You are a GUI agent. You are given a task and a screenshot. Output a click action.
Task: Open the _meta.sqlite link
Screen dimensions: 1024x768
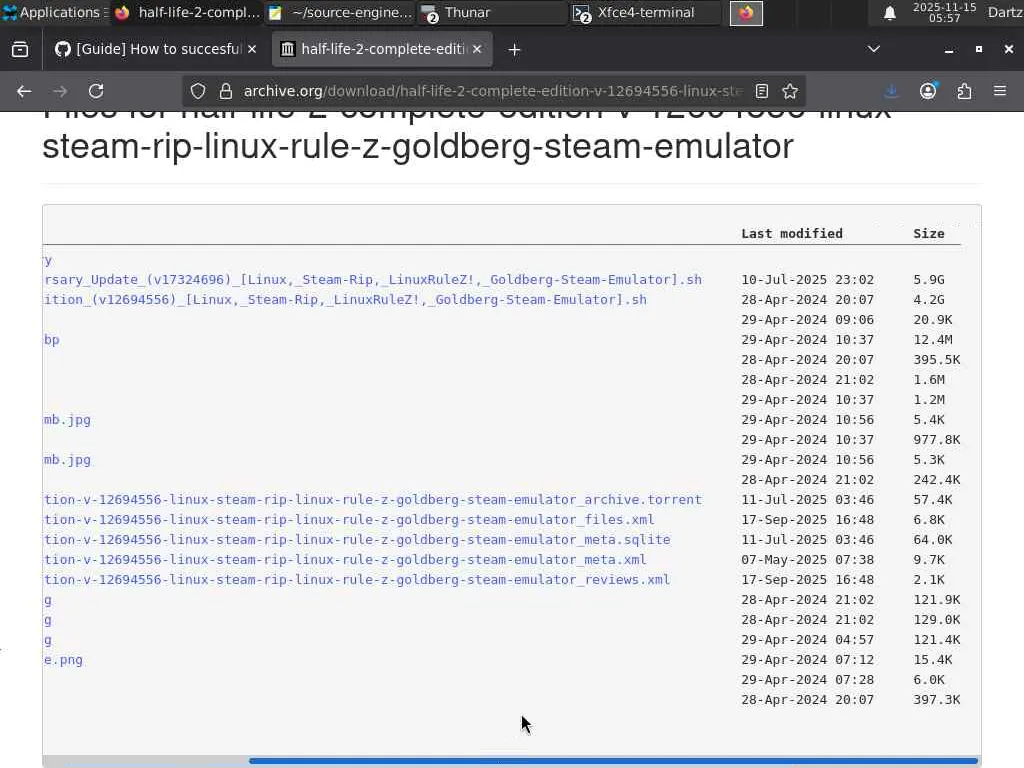pyautogui.click(x=357, y=539)
